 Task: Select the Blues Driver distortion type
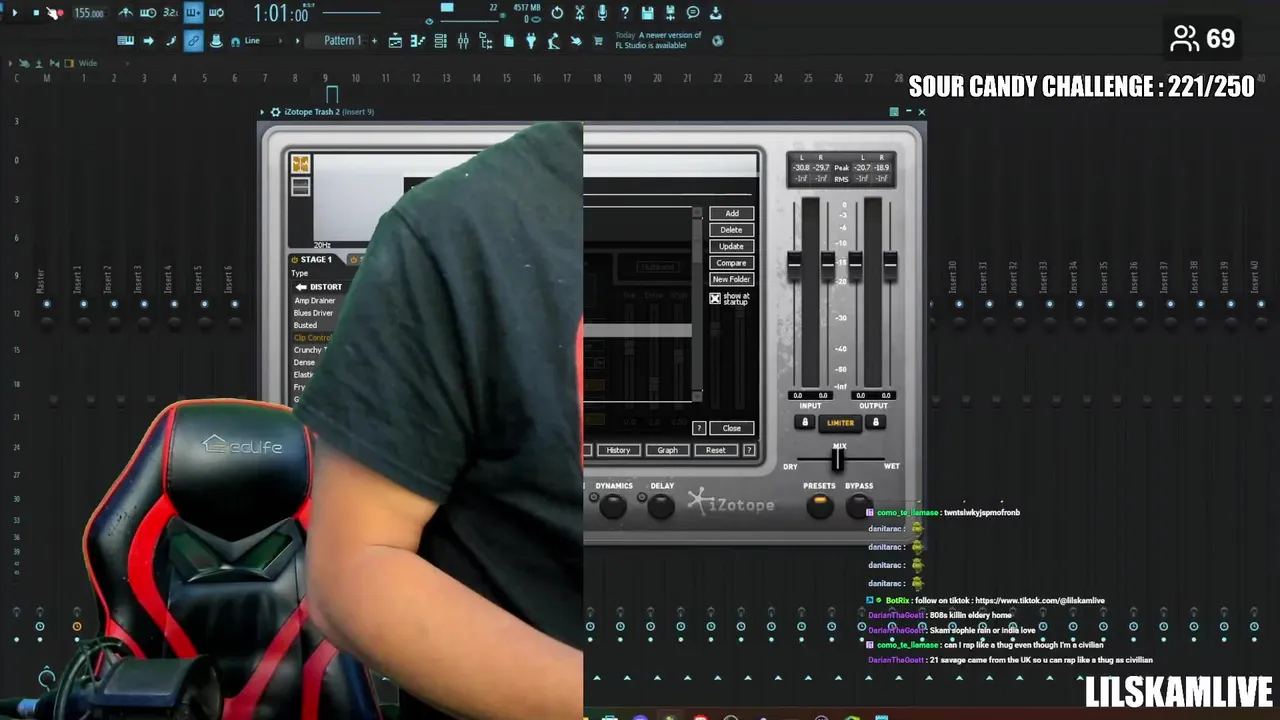(x=314, y=313)
